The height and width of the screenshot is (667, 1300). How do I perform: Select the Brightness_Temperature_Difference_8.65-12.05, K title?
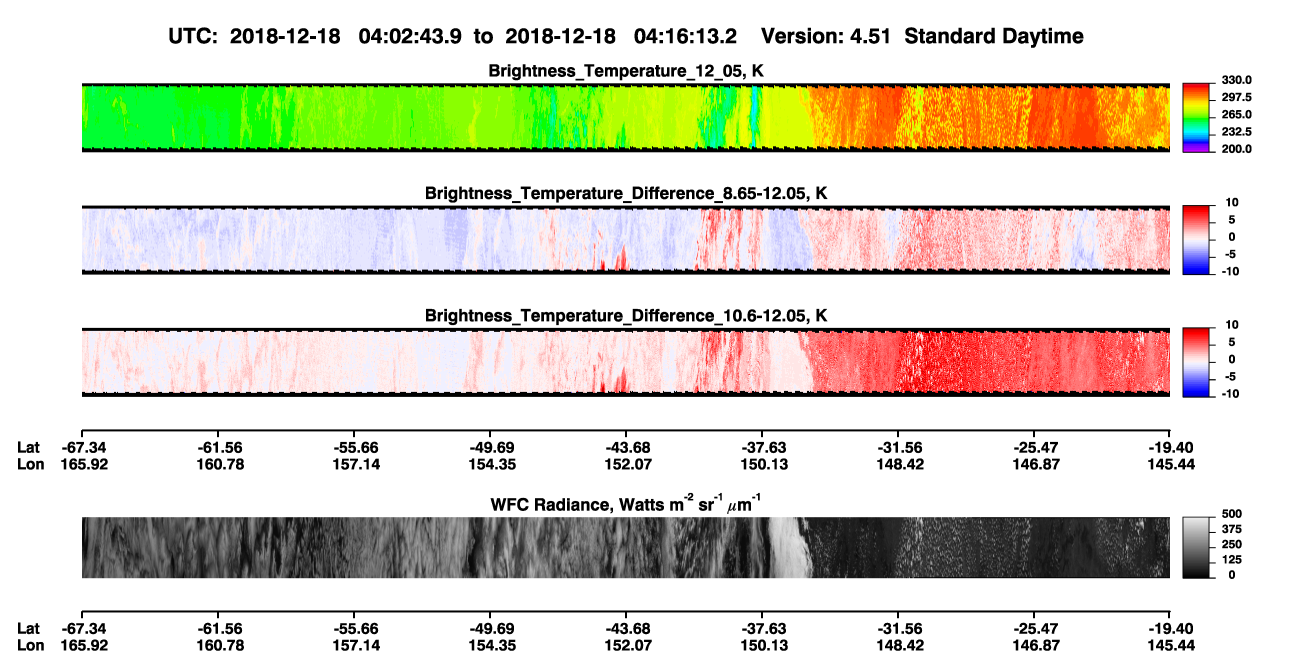[626, 192]
